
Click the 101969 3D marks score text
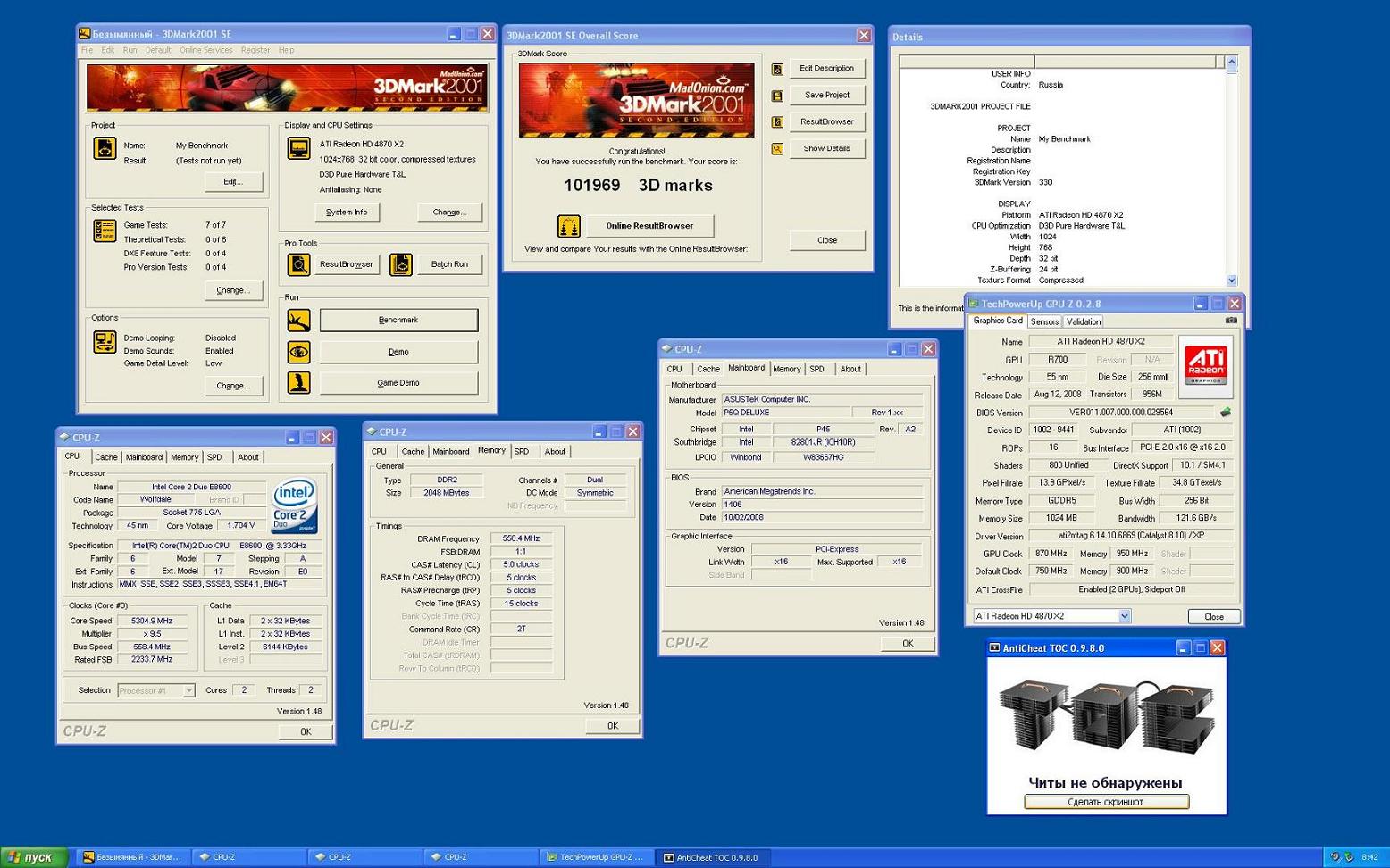pos(639,186)
